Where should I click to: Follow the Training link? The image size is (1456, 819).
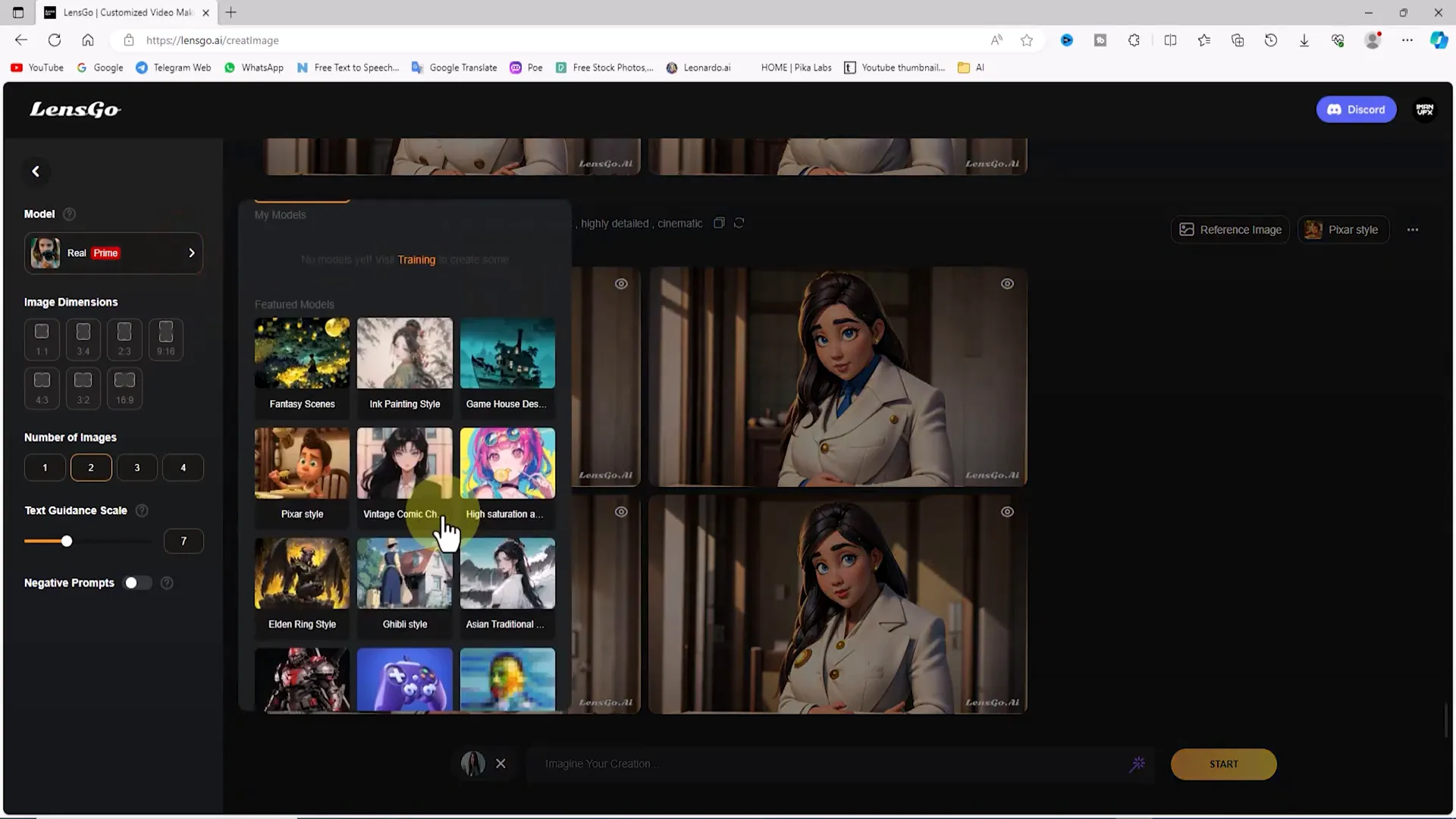click(416, 259)
